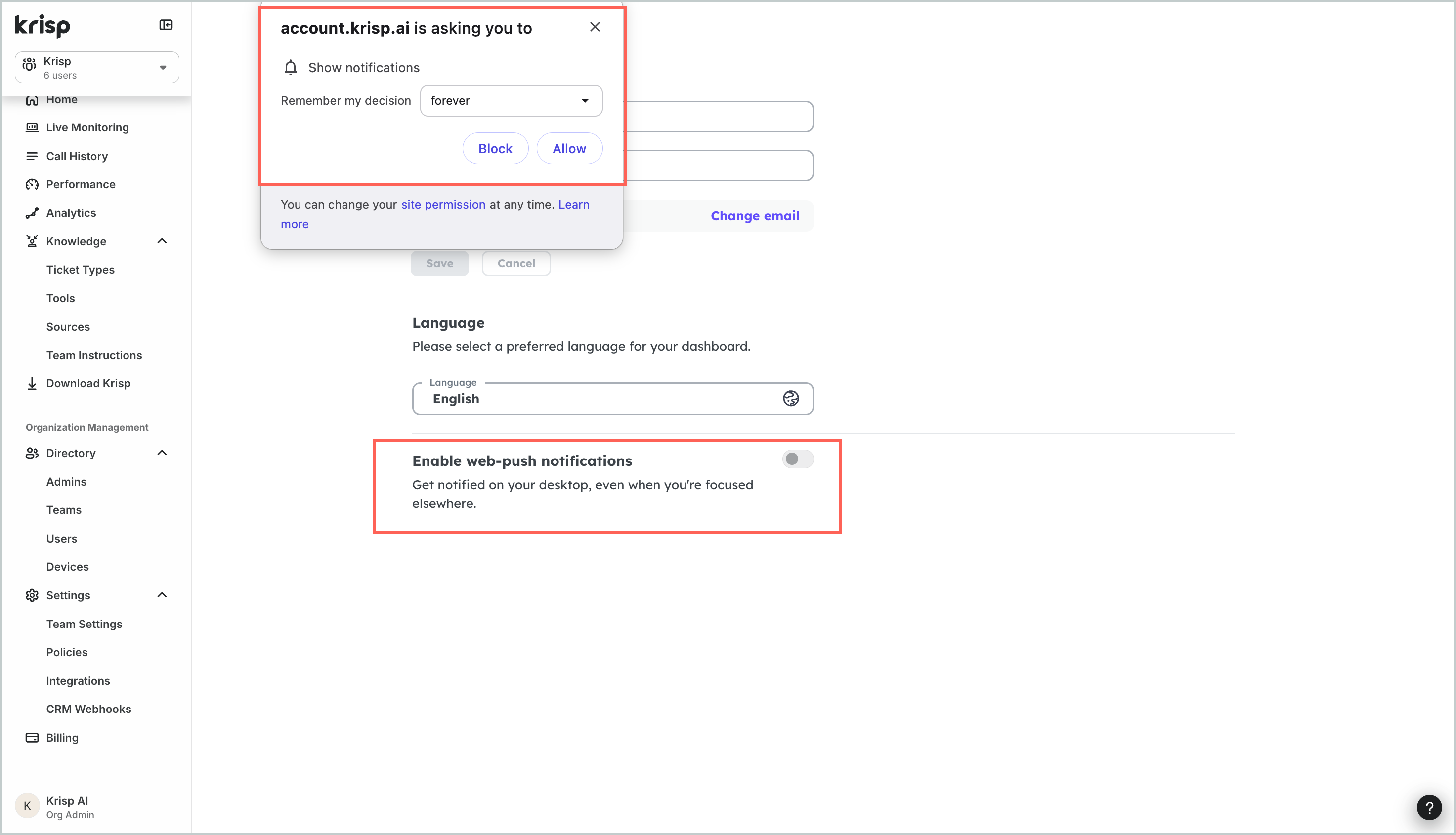Click the Call History list icon

click(x=32, y=156)
